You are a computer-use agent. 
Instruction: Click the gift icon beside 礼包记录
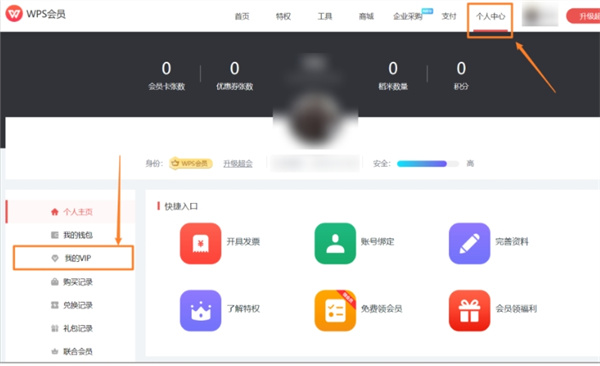(55, 328)
